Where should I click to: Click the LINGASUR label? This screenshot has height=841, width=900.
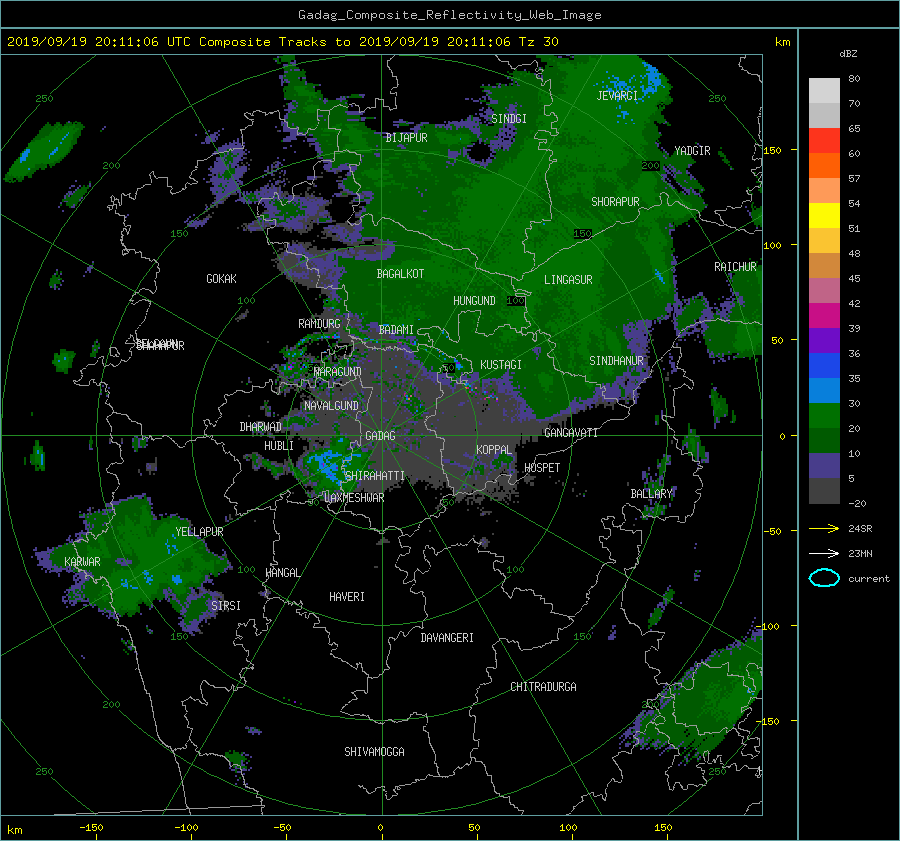[x=568, y=280]
